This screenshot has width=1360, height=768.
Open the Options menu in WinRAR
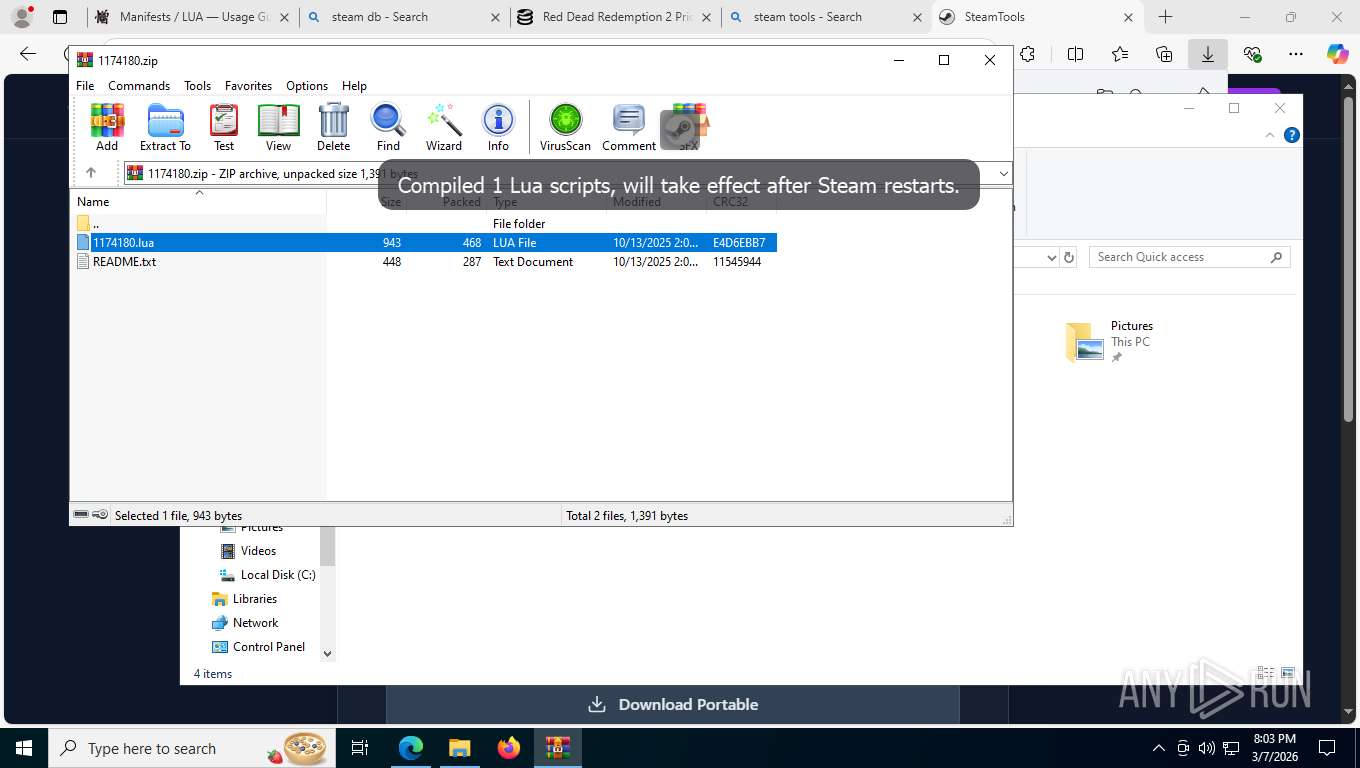click(x=307, y=86)
